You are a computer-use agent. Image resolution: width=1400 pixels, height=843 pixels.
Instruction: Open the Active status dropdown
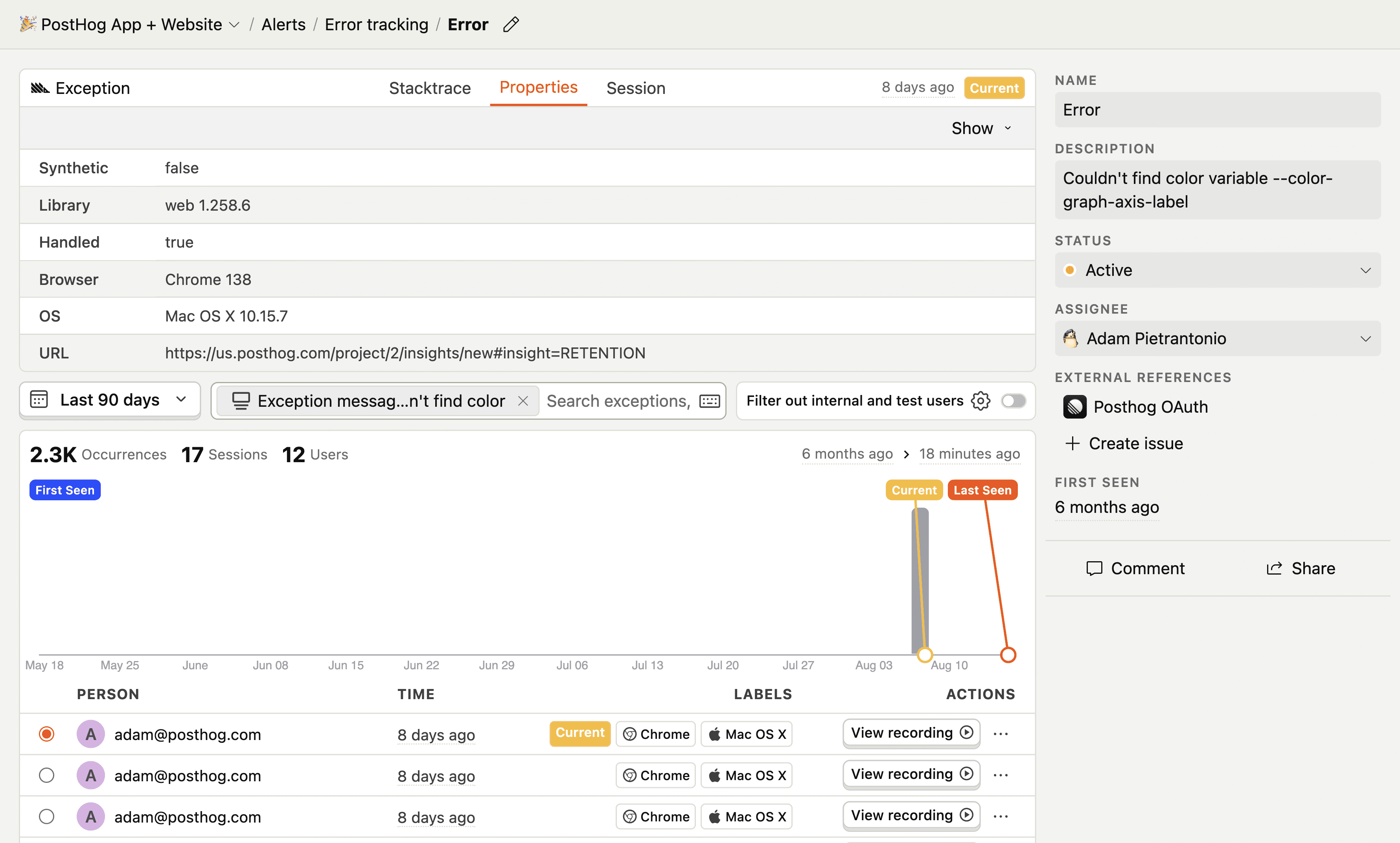click(x=1217, y=270)
